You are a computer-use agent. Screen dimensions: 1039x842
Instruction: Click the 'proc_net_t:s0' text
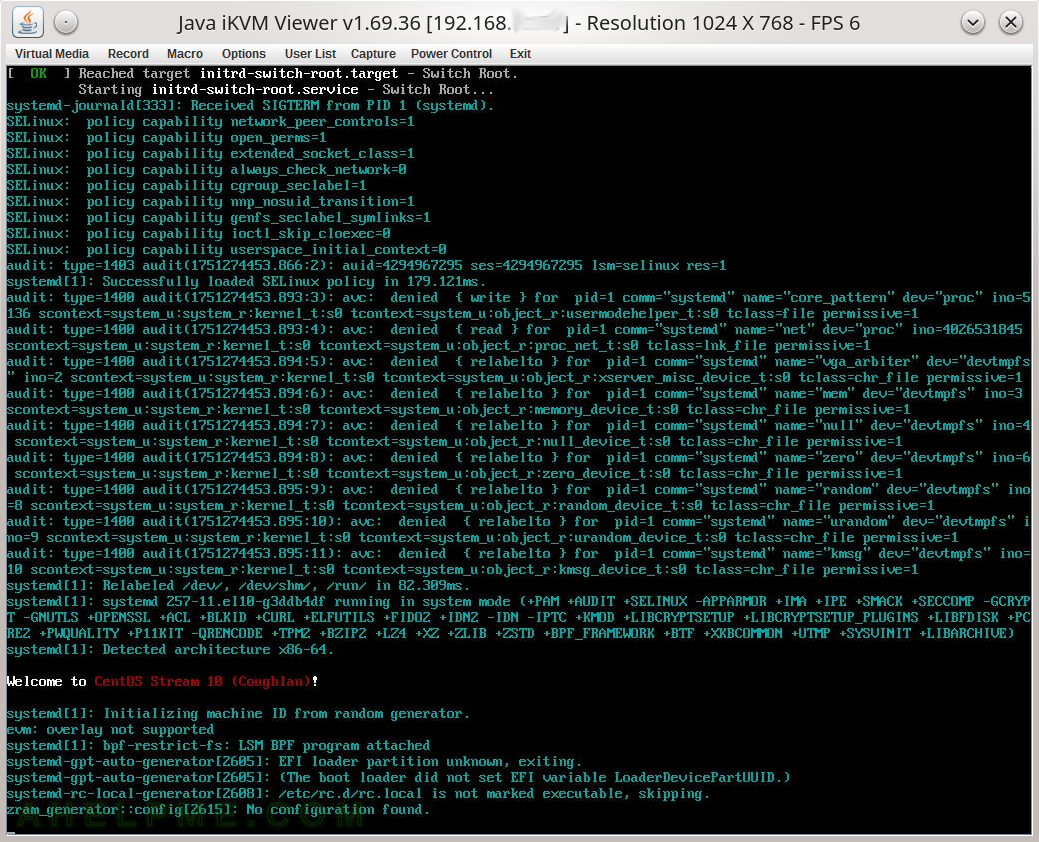tap(586, 345)
